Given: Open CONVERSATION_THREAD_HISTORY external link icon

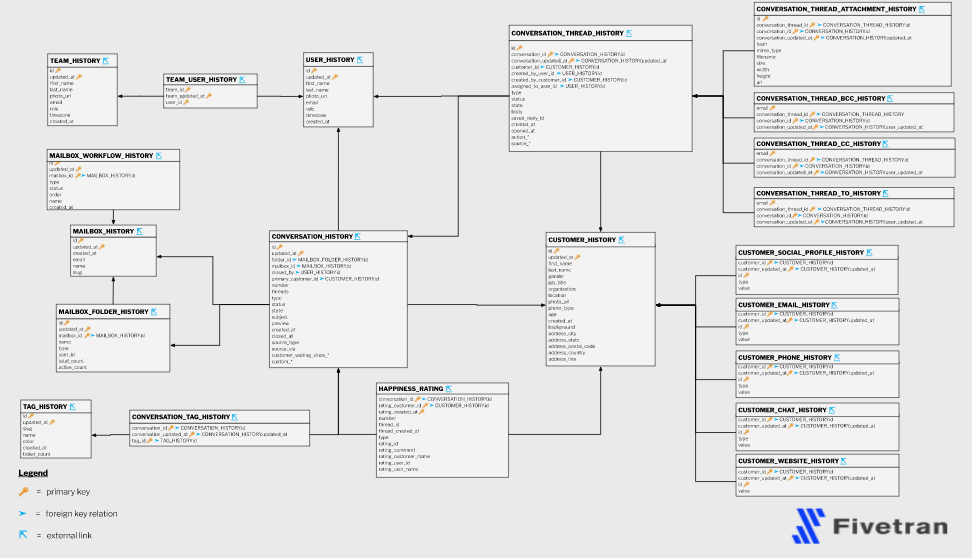Looking at the screenshot, I should click(x=632, y=33).
